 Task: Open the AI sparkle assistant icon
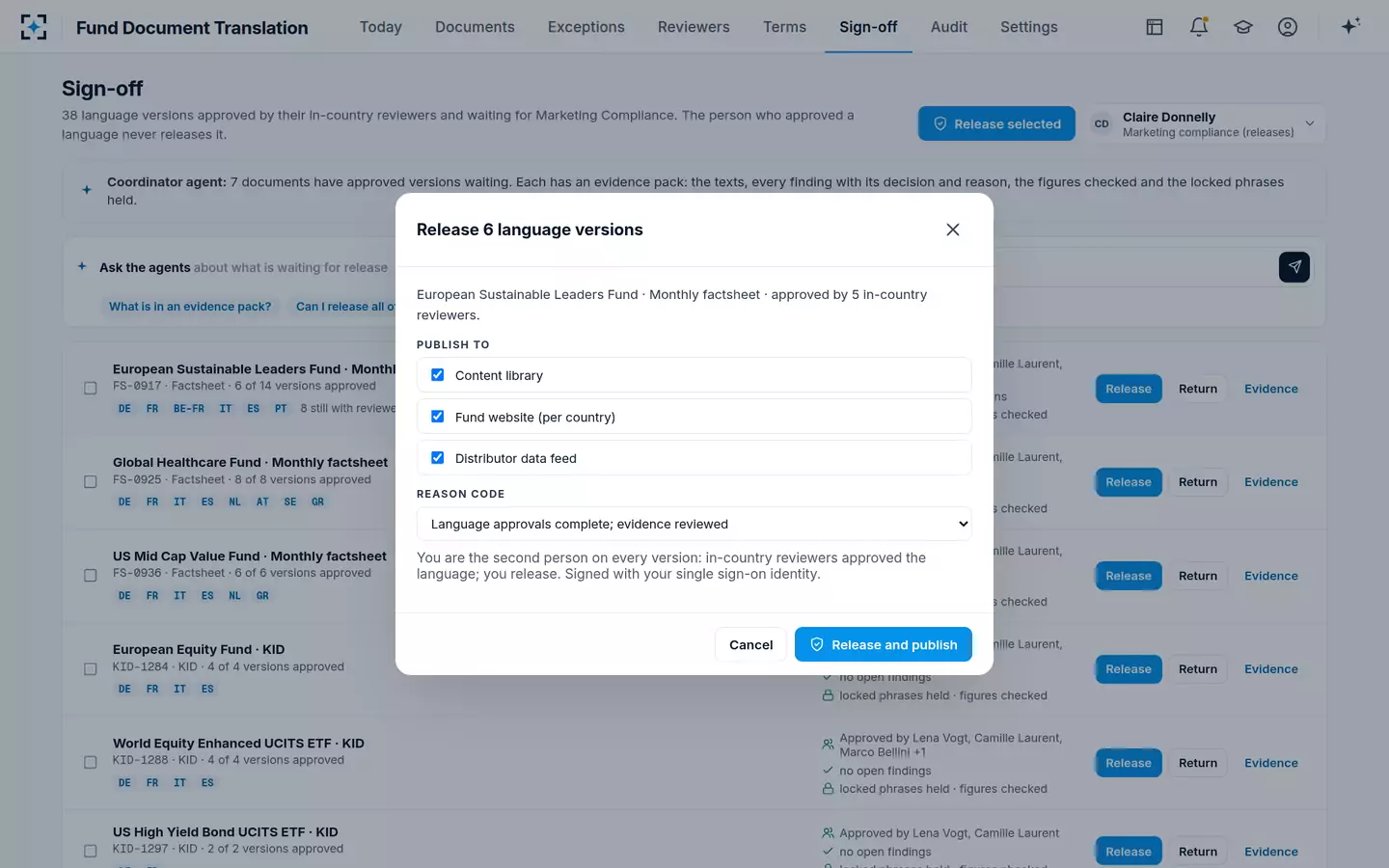(1350, 26)
